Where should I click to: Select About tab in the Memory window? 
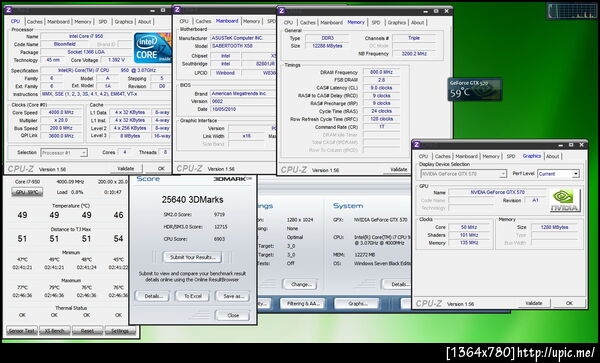[x=417, y=23]
